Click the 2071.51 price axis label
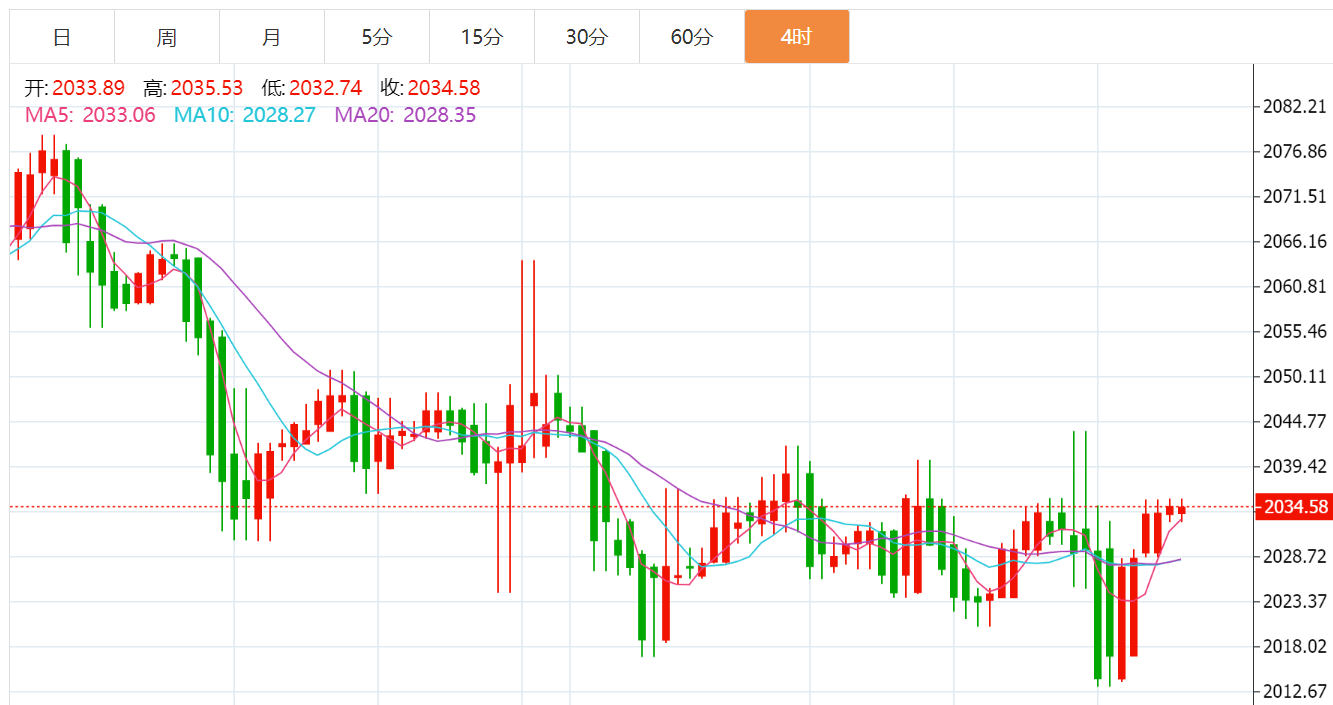The width and height of the screenshot is (1333, 705). pyautogui.click(x=1296, y=196)
